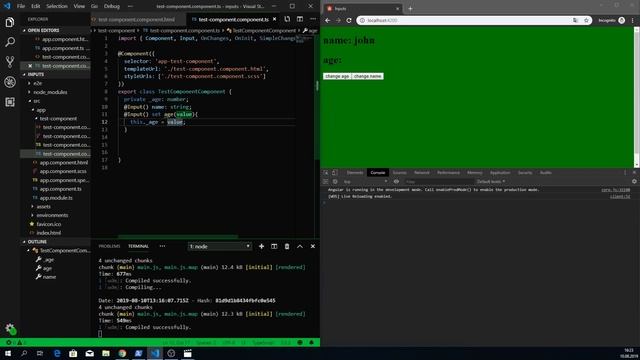The height and width of the screenshot is (360, 640).
Task: Open the terminal selector dropdown '1: node'
Action: coord(220,247)
